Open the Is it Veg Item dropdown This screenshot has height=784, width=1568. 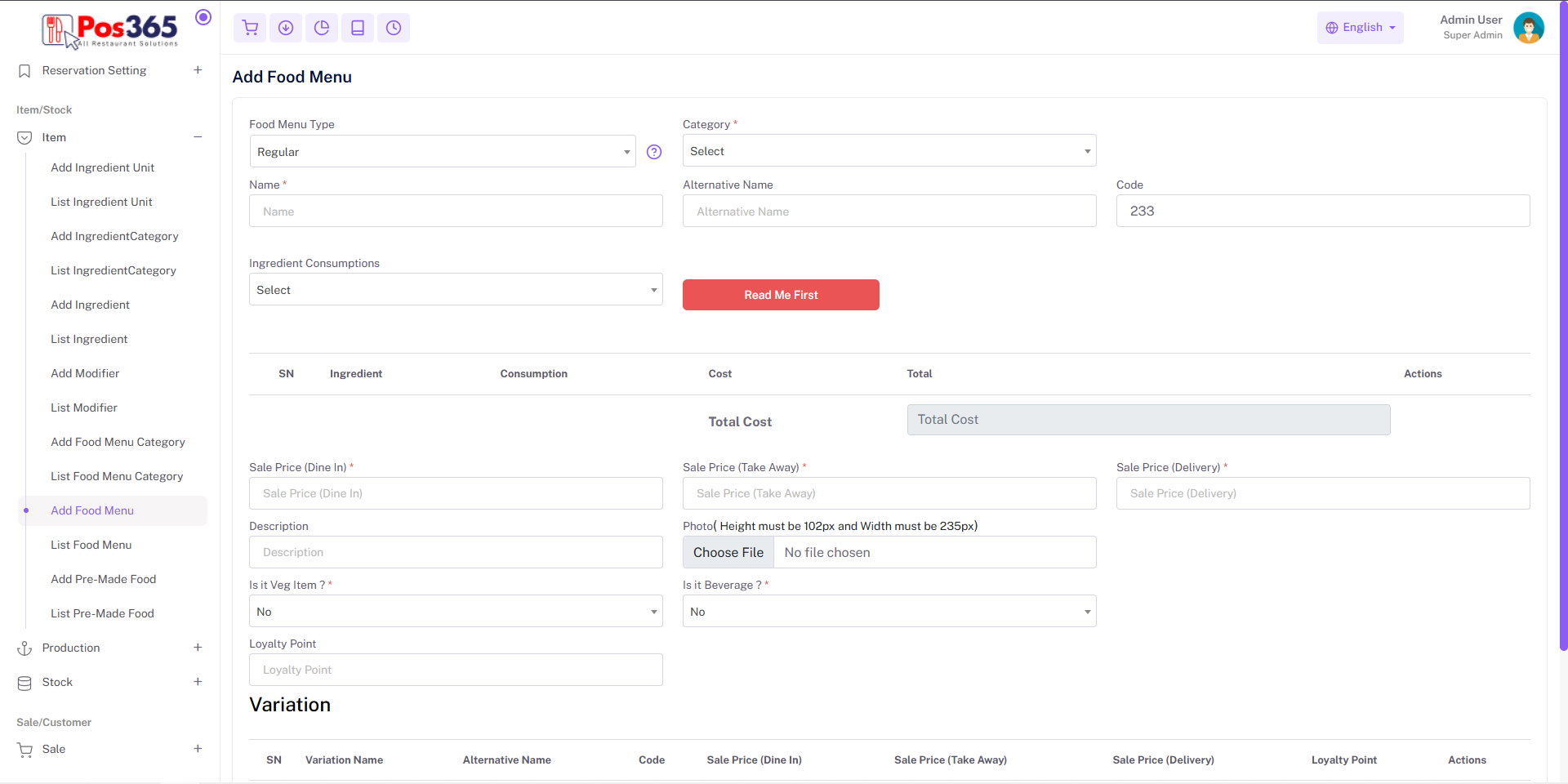pos(456,612)
